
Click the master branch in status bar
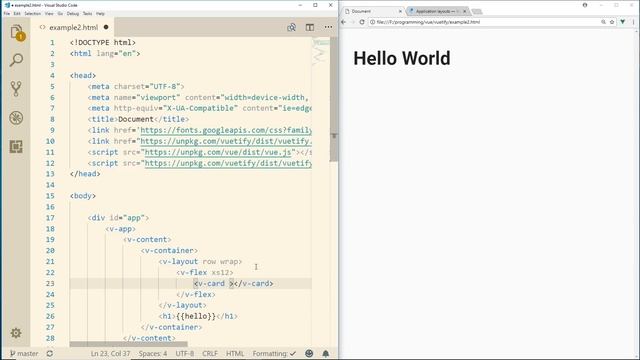(x=24, y=353)
